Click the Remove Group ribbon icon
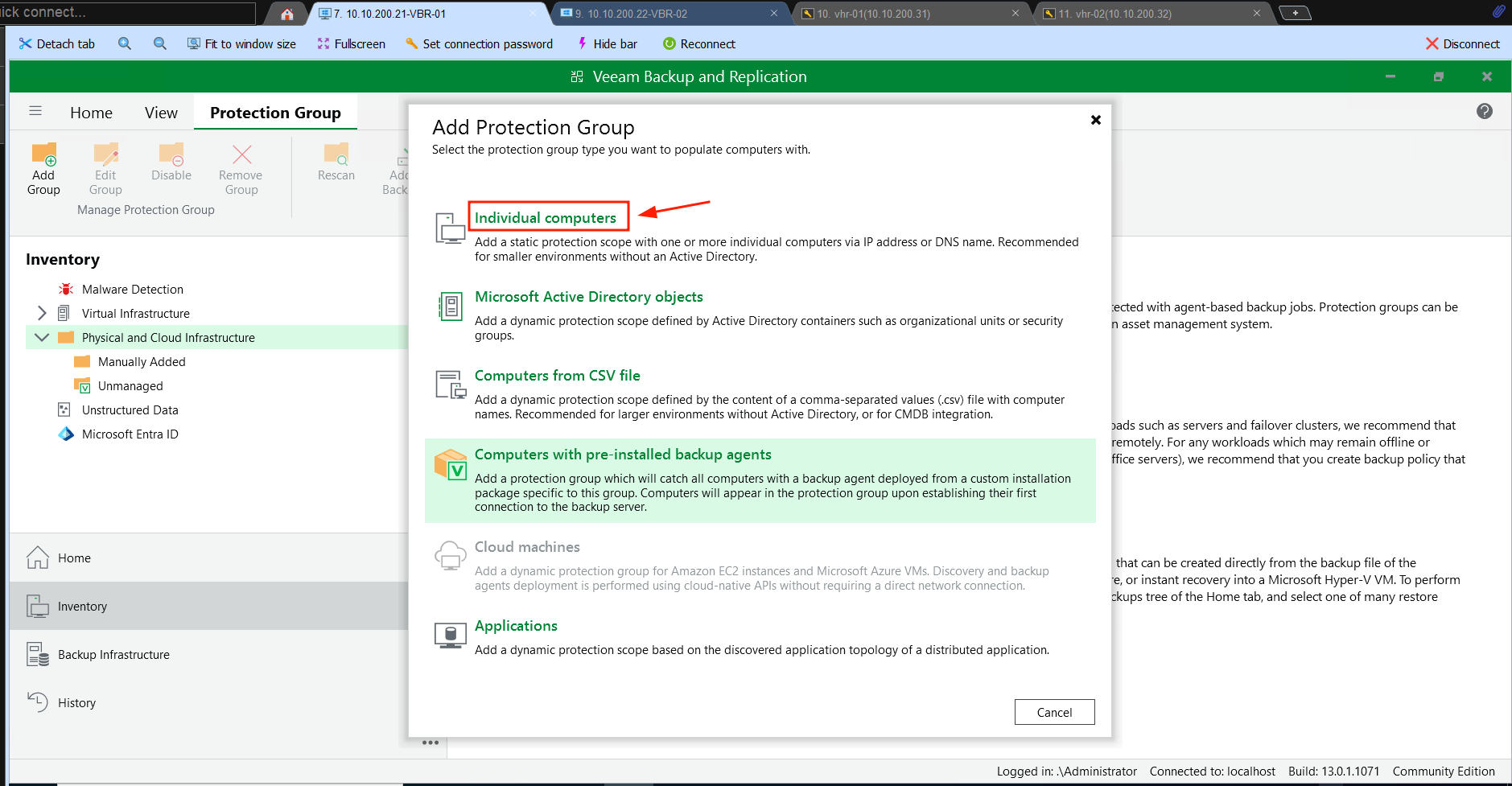 coord(241,154)
